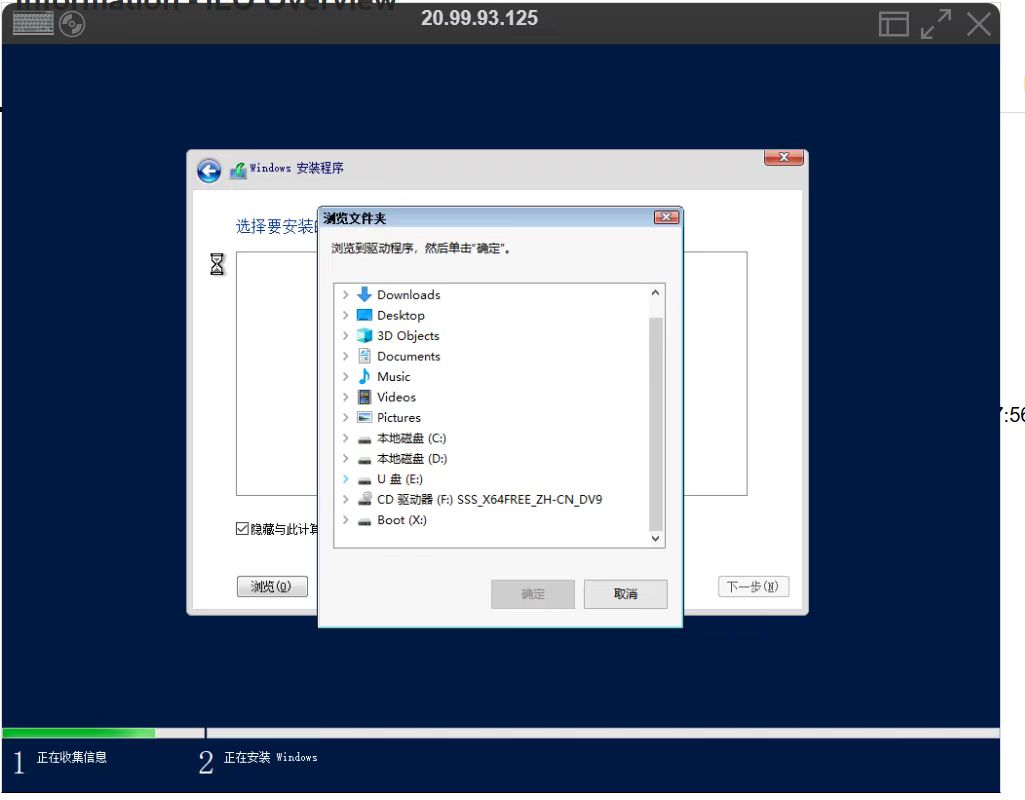Select CD 驱动器 (F:) SSS_X64FREE_ZH-CN_DV9
1025x800 pixels.
point(490,499)
